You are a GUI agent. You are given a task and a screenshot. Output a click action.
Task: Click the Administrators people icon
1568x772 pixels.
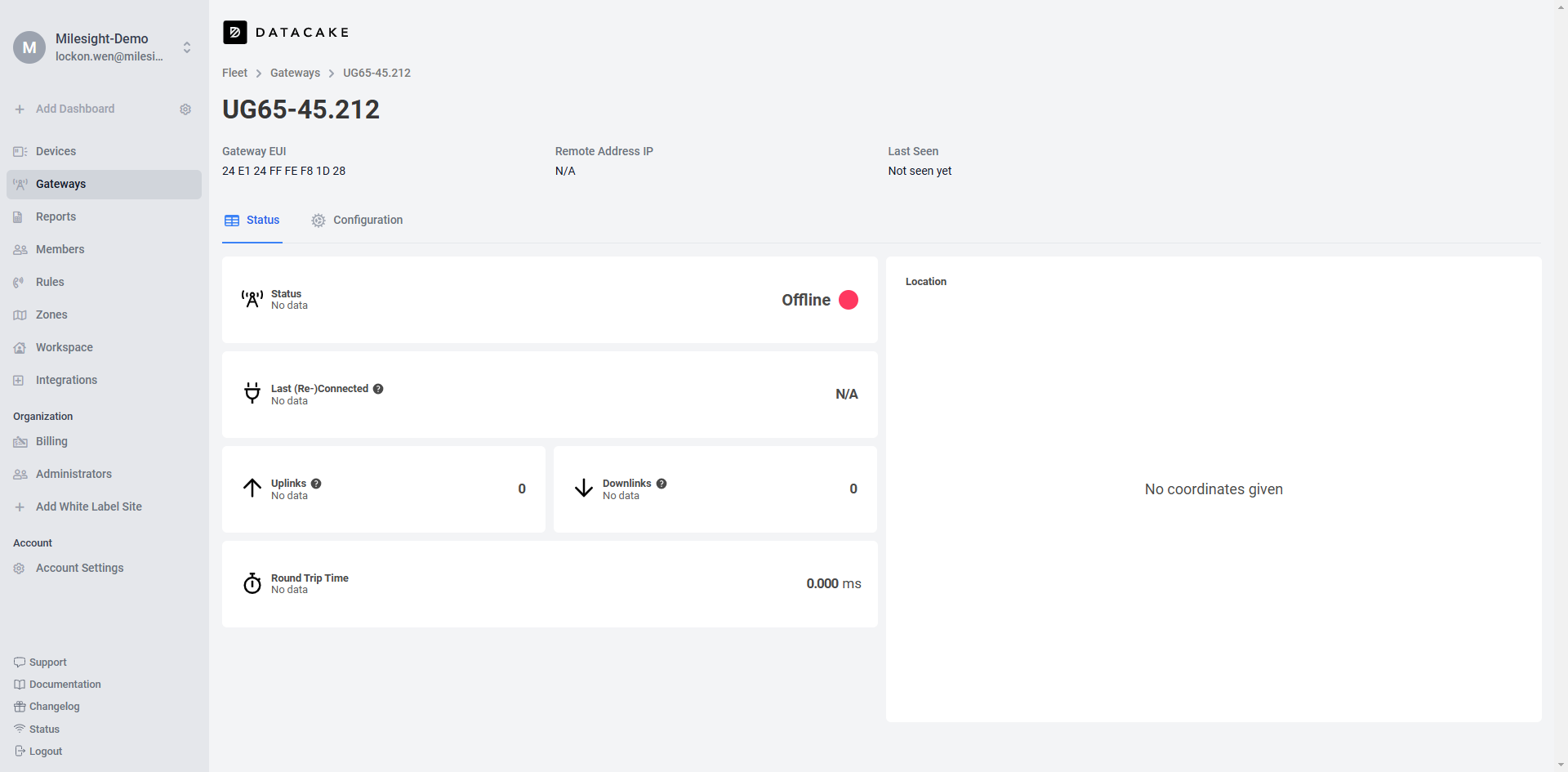click(x=20, y=475)
